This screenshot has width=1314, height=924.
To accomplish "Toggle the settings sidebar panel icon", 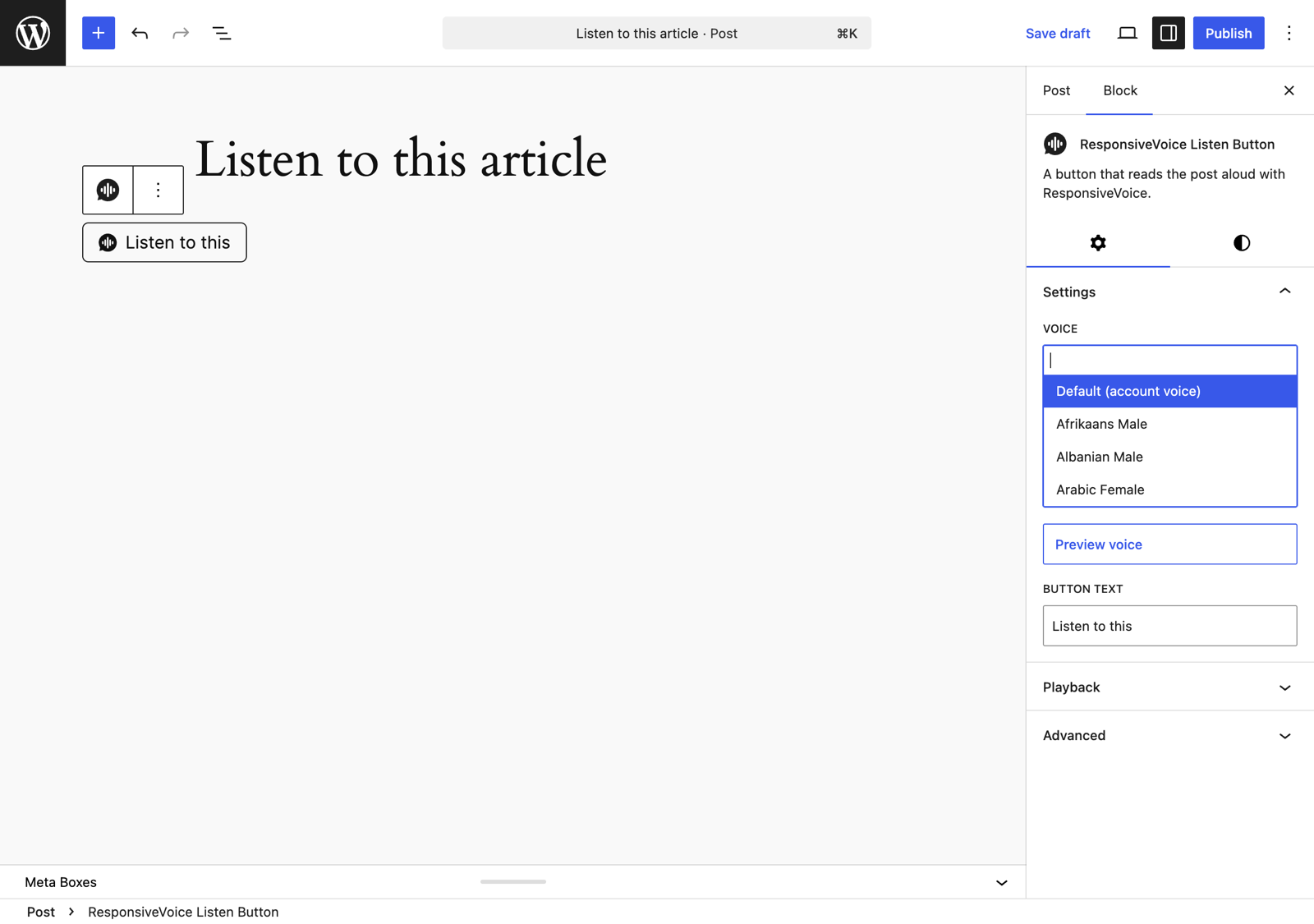I will click(1168, 33).
